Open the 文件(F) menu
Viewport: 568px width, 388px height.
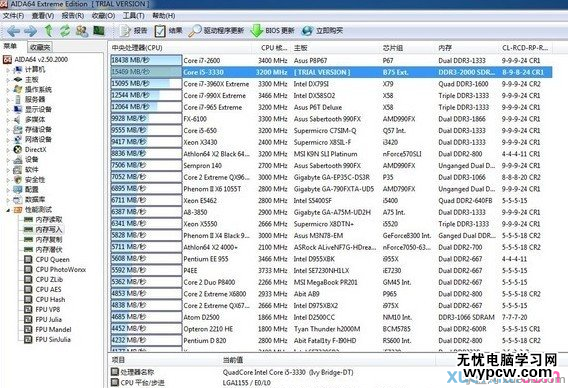click(13, 16)
